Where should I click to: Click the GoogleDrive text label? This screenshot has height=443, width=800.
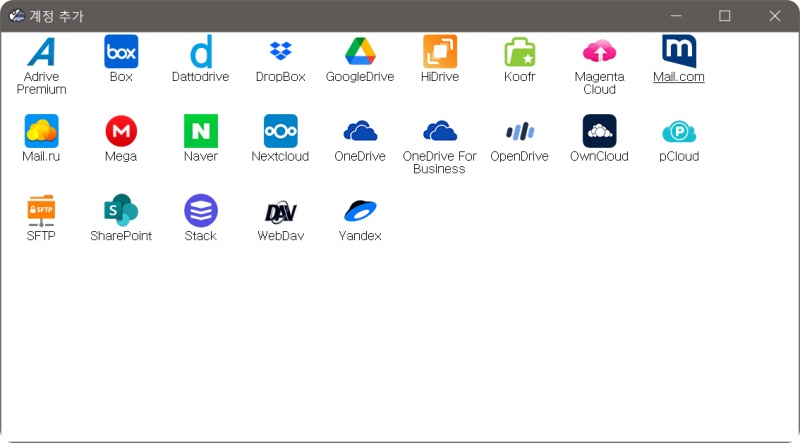(x=360, y=77)
